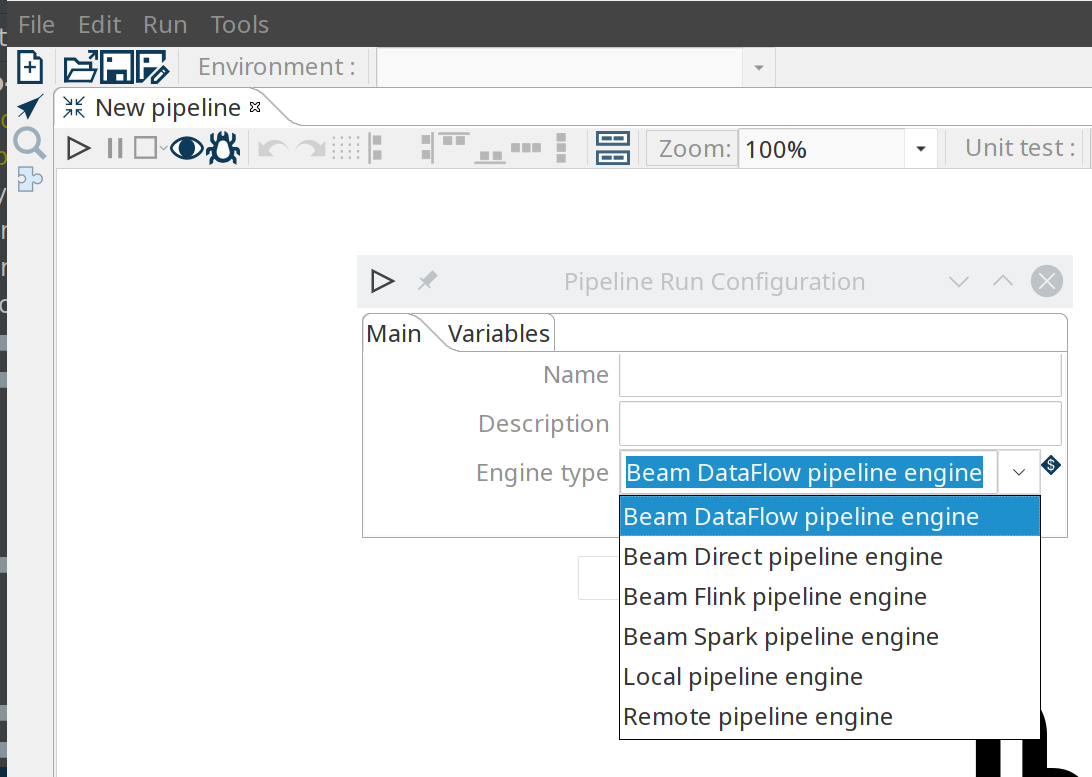Screen dimensions: 1092x777
Task: Close the New pipeline tab
Action: point(255,107)
